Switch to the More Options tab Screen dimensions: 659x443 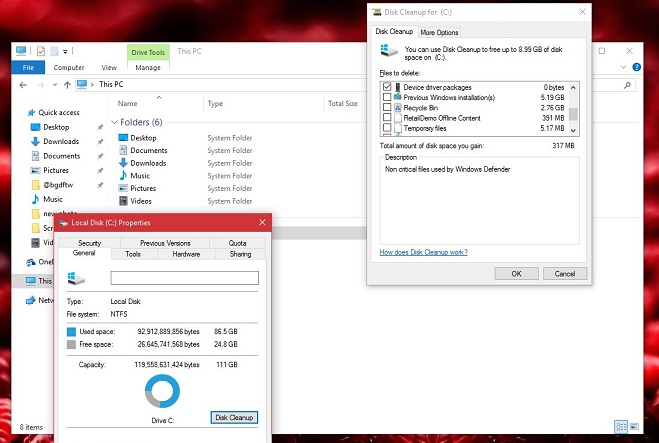pyautogui.click(x=439, y=32)
